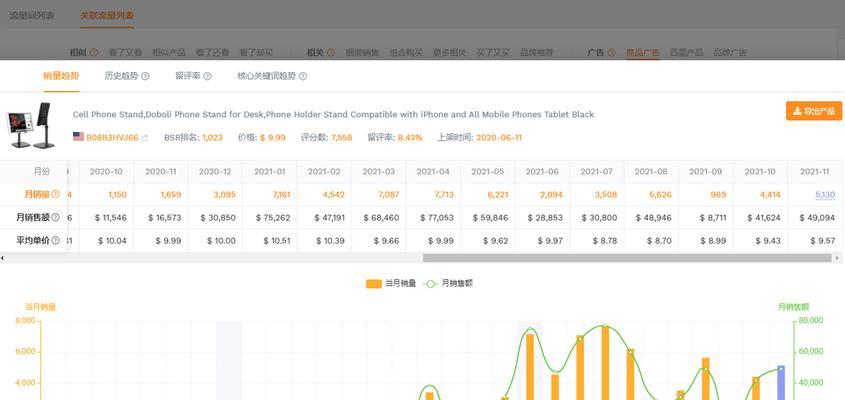This screenshot has height=400, width=845.
Task: Click the US flag icon
Action: (x=78, y=137)
